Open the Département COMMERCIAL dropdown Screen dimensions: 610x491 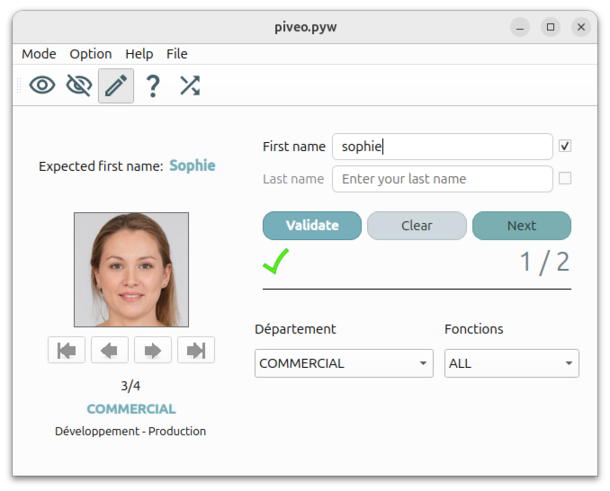(x=344, y=363)
